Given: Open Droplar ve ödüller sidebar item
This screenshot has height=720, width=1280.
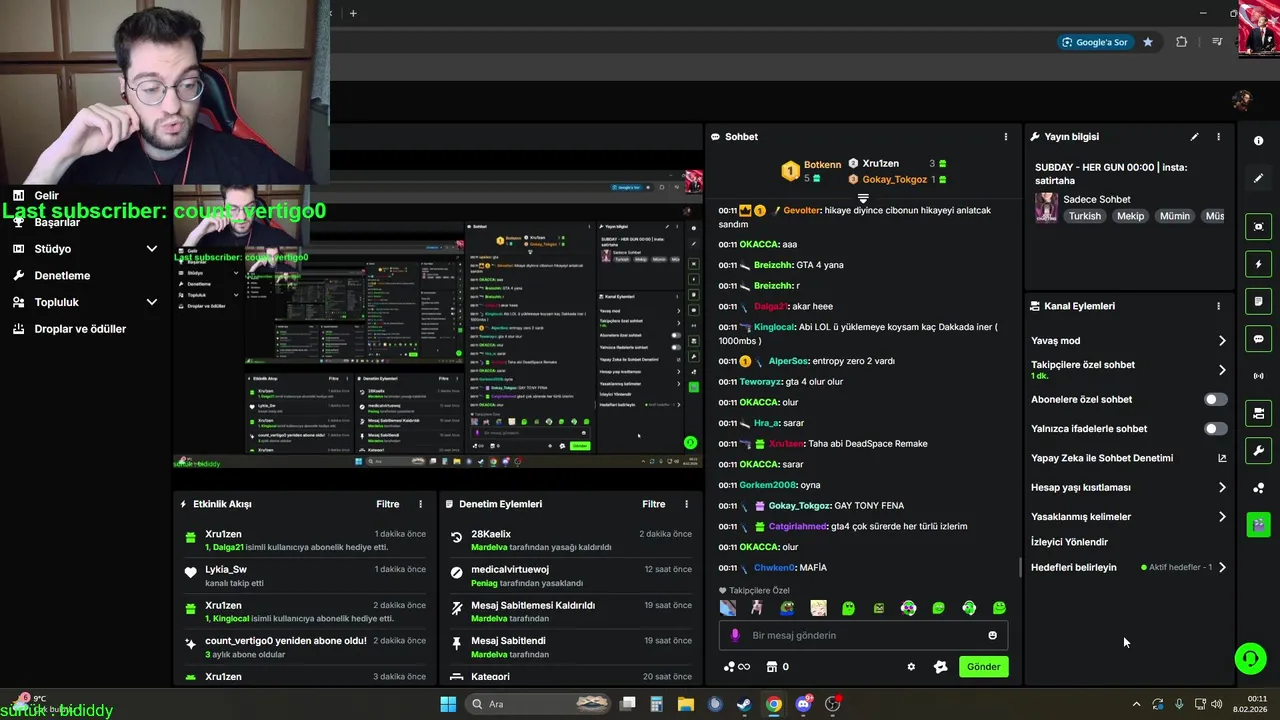Looking at the screenshot, I should (x=80, y=329).
